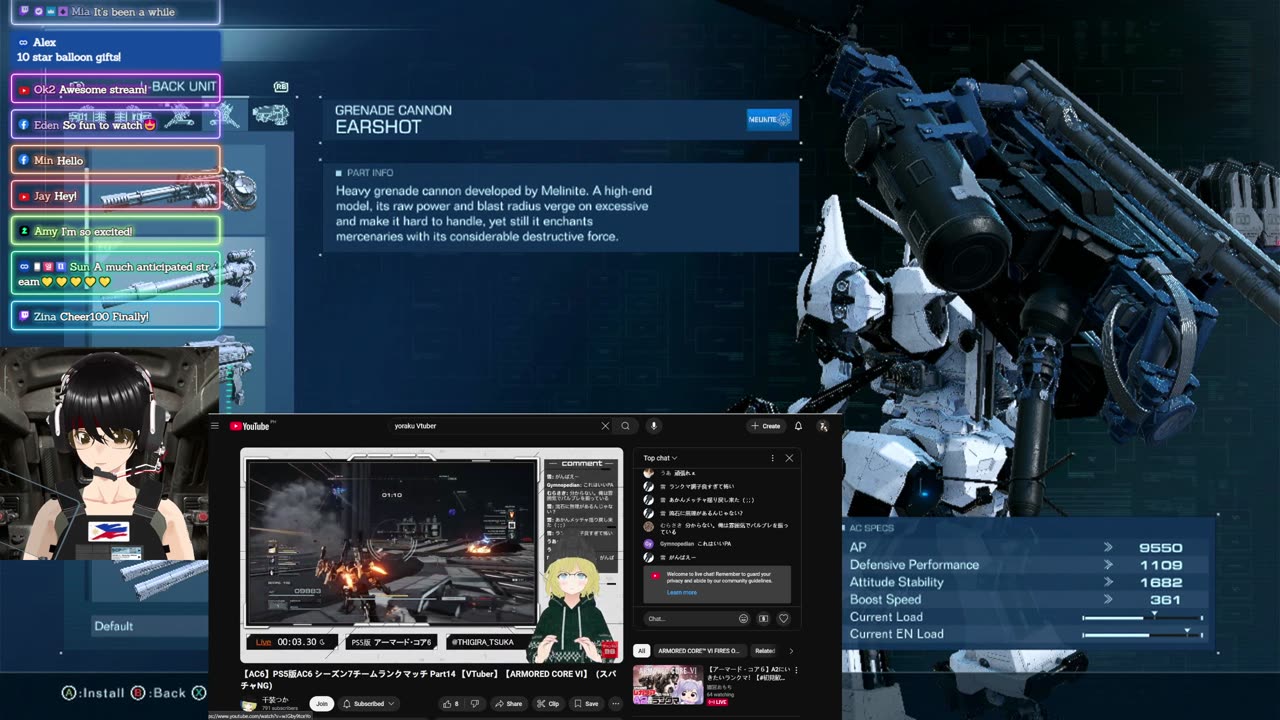
Task: Click Mia's chat overlay message
Action: pos(115,12)
